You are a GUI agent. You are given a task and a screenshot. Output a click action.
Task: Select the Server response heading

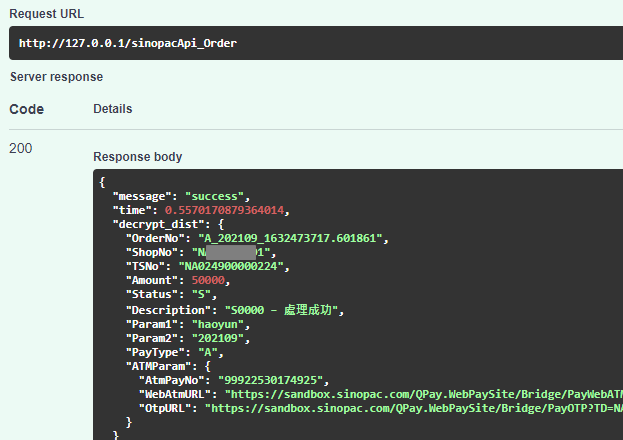[56, 77]
